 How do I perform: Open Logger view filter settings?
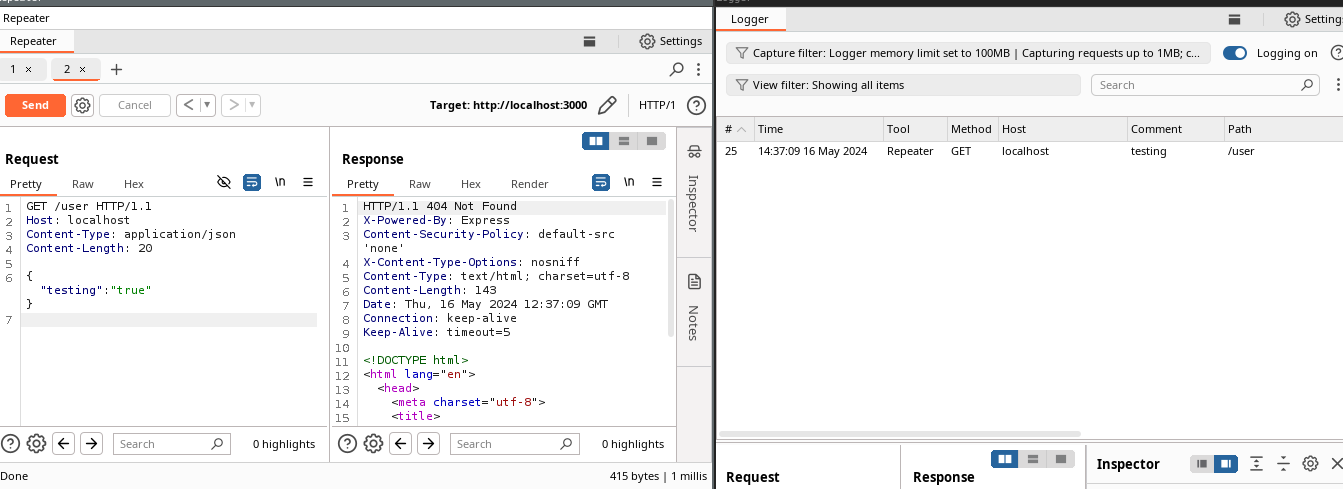[x=903, y=85]
